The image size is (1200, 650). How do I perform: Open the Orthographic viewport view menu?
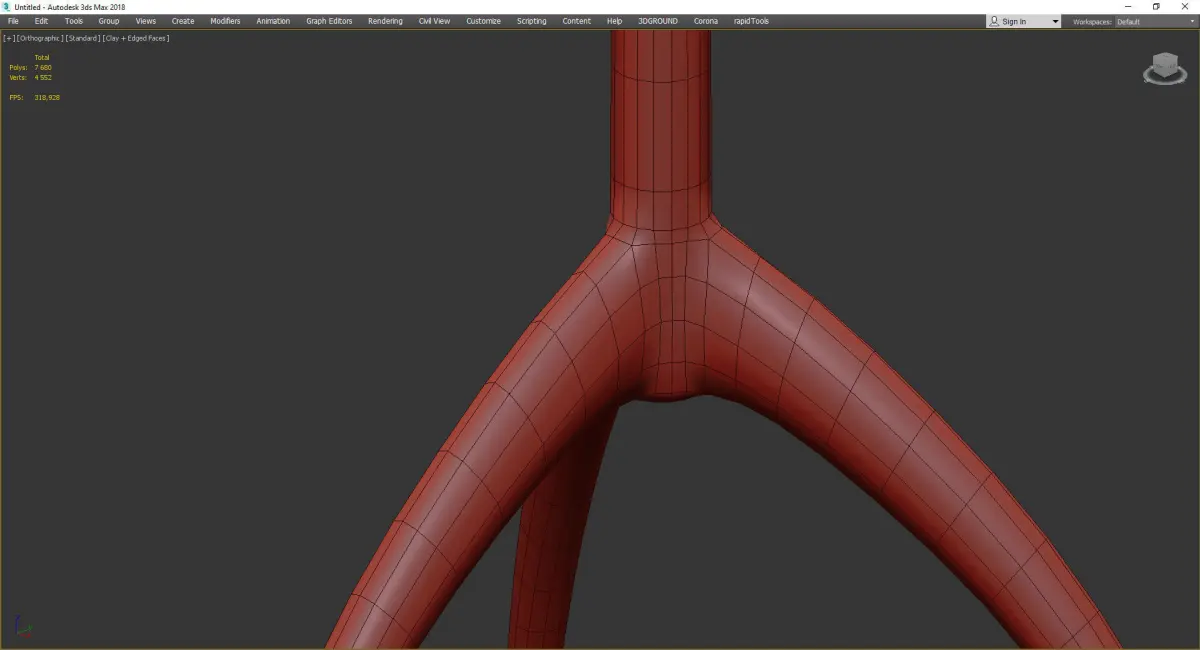[40, 38]
